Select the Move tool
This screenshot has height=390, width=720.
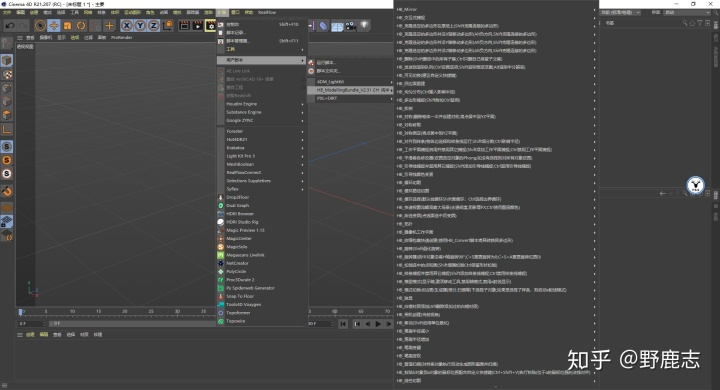(54, 26)
